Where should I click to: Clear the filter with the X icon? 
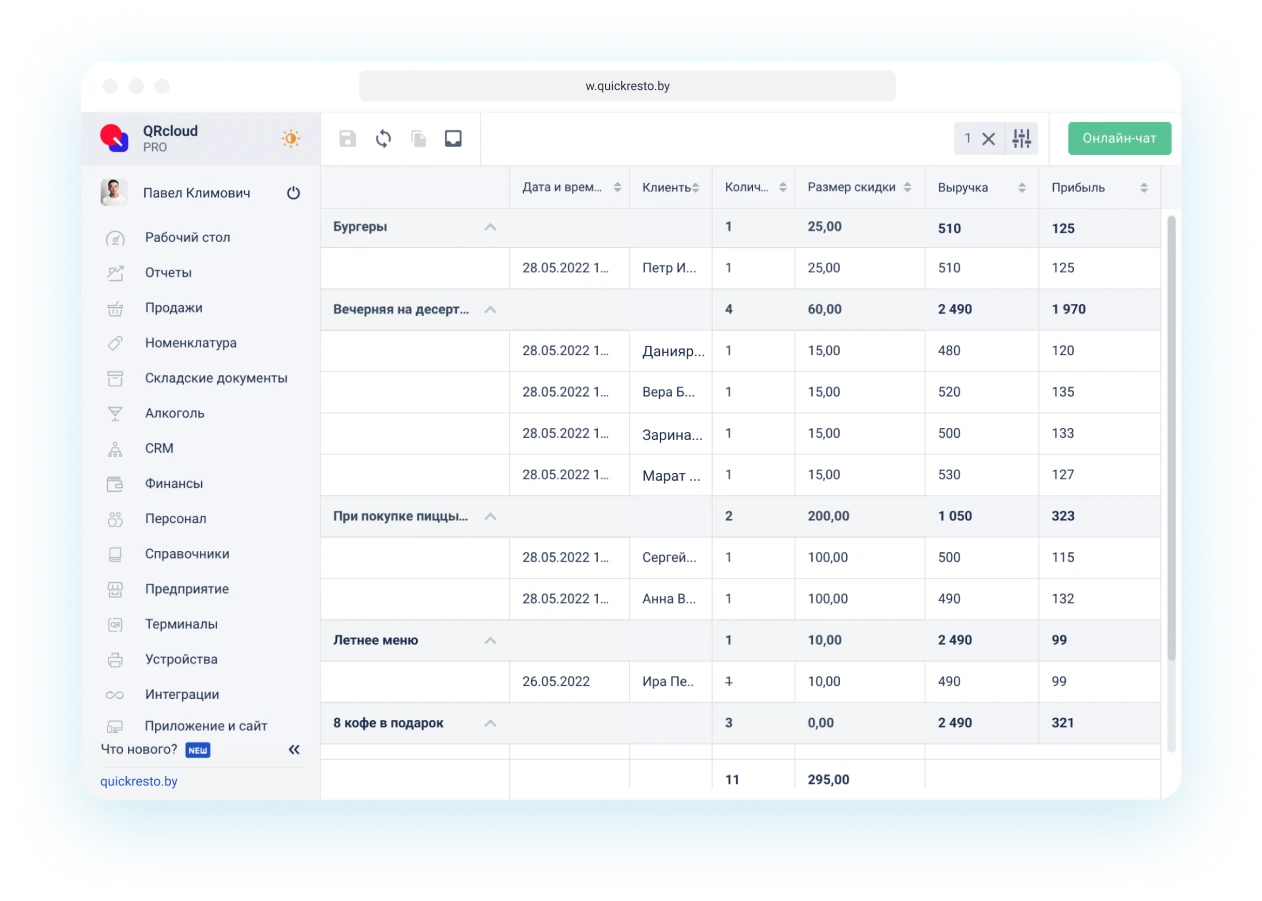tap(988, 139)
